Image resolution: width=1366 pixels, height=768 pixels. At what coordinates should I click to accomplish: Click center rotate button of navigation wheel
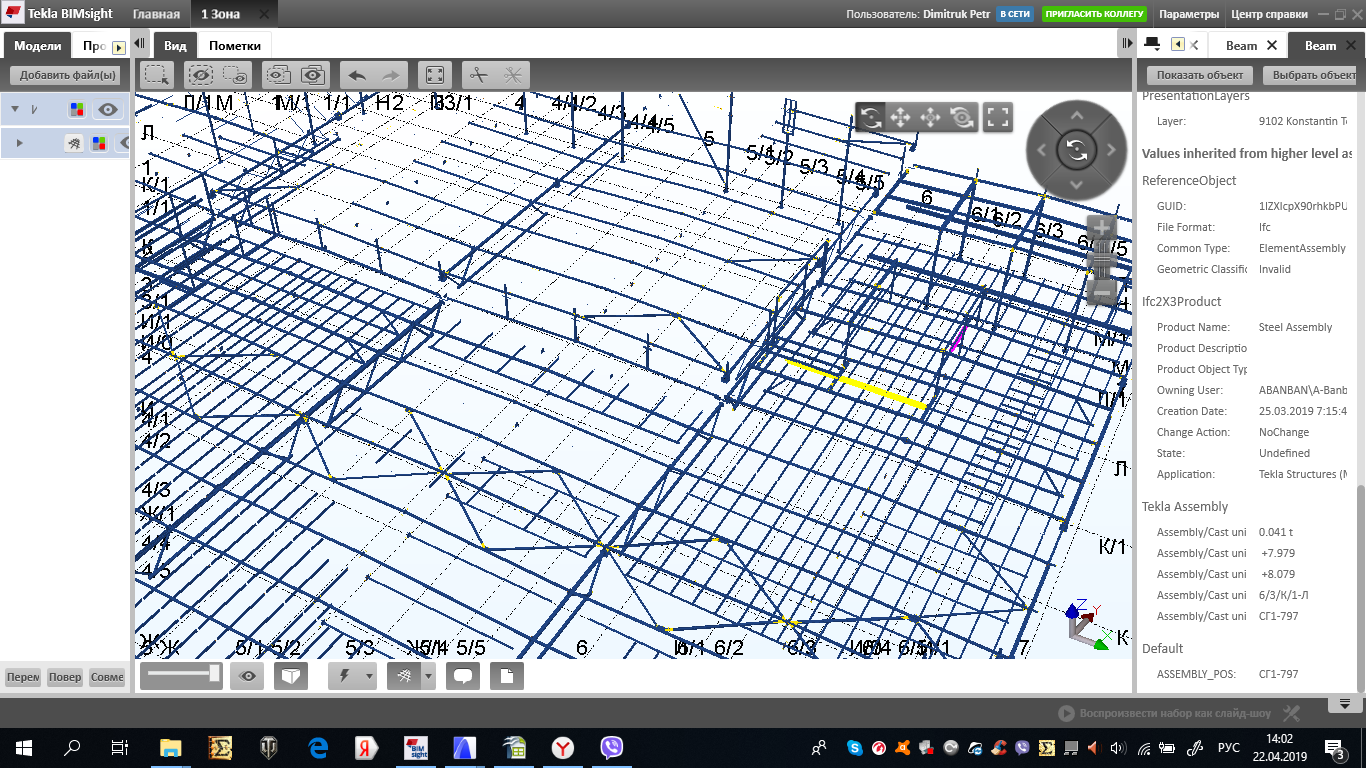1077,150
